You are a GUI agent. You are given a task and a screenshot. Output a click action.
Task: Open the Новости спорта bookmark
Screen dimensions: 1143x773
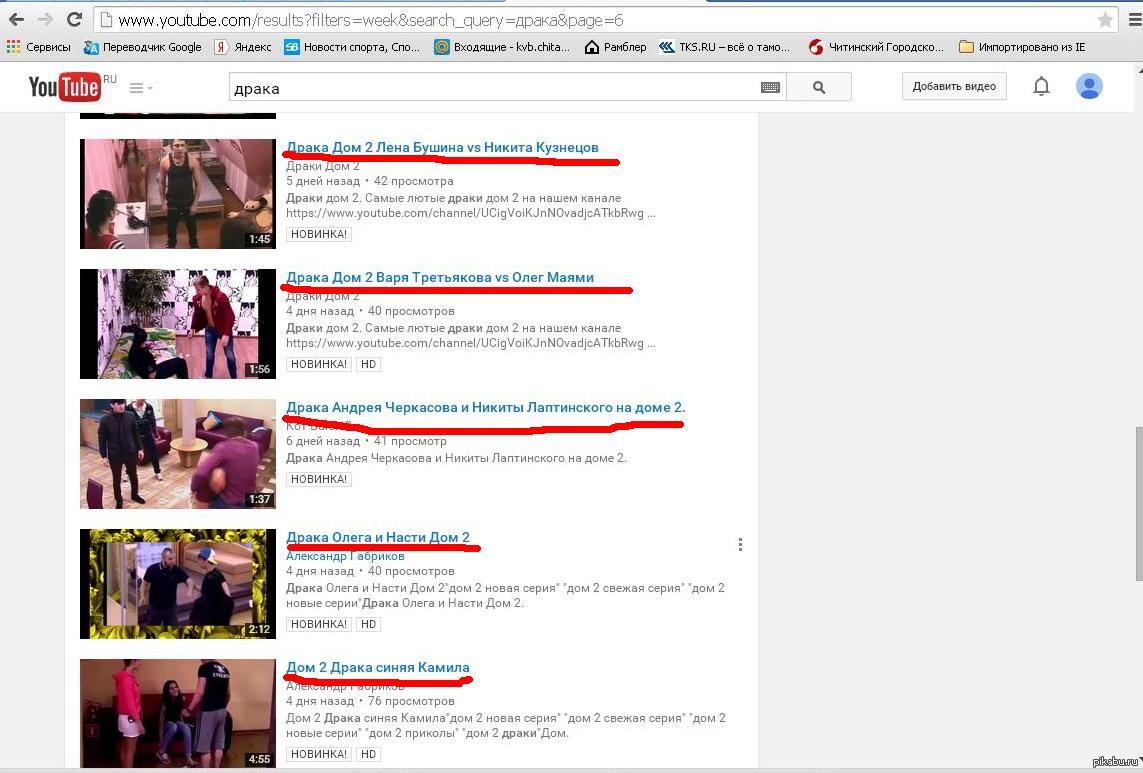352,47
